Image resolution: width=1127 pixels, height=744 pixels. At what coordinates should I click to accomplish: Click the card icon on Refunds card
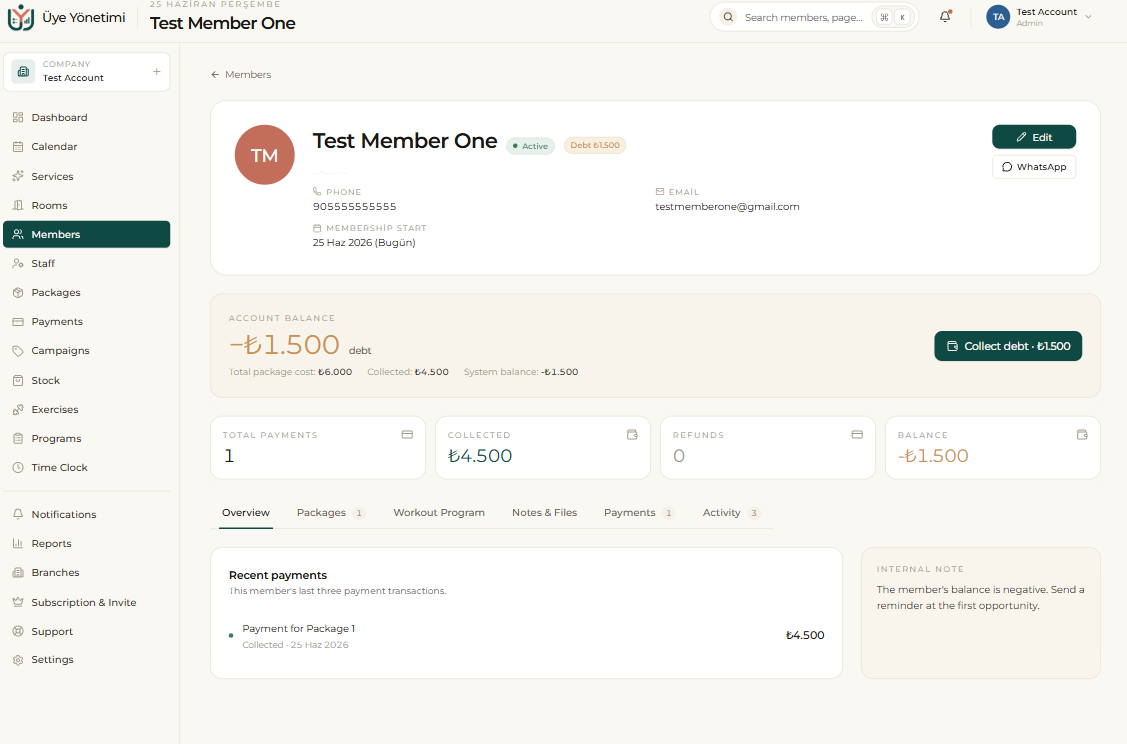(857, 434)
